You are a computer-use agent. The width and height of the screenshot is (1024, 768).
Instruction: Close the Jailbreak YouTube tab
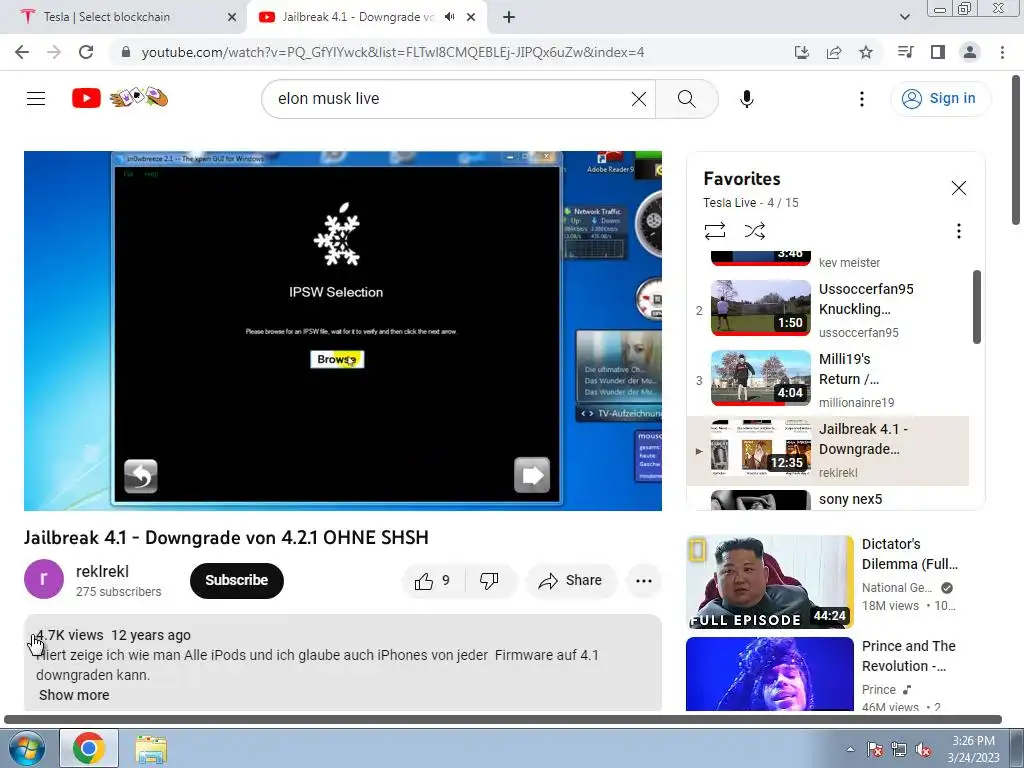471,17
